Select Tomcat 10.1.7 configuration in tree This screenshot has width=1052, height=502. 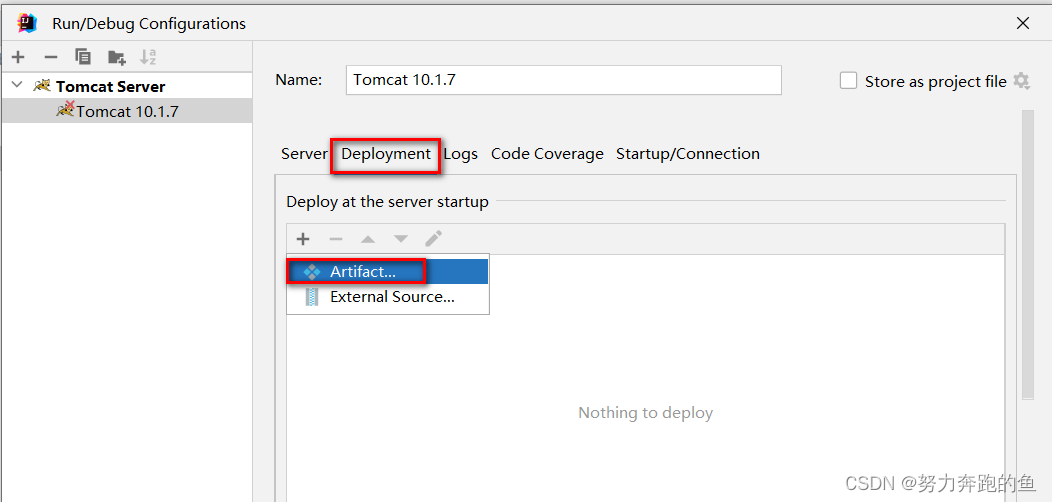click(x=127, y=111)
